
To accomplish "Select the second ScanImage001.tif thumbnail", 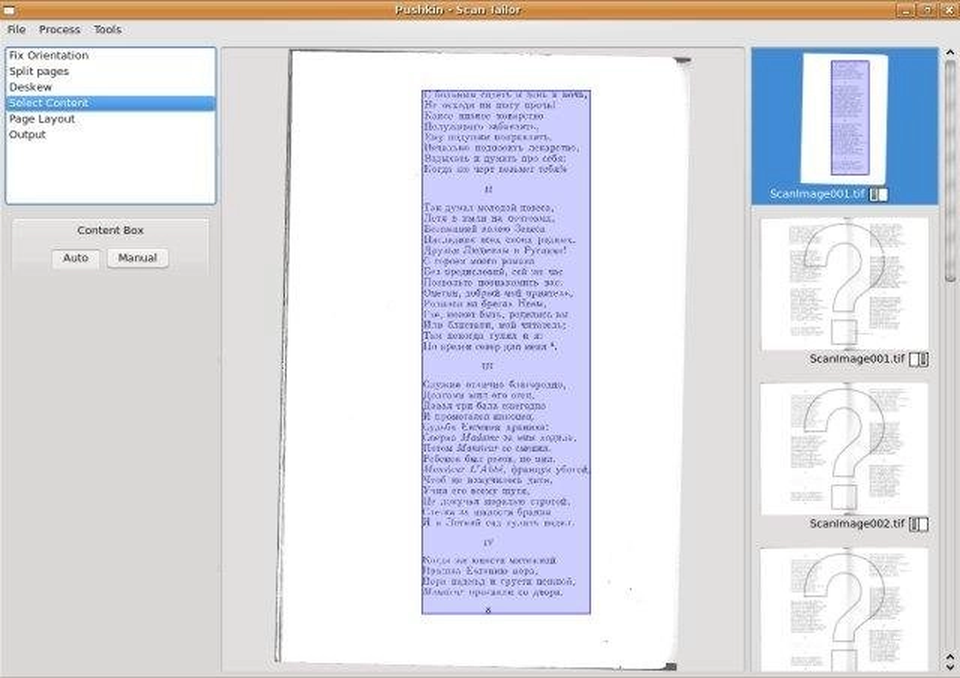I will coord(845,284).
